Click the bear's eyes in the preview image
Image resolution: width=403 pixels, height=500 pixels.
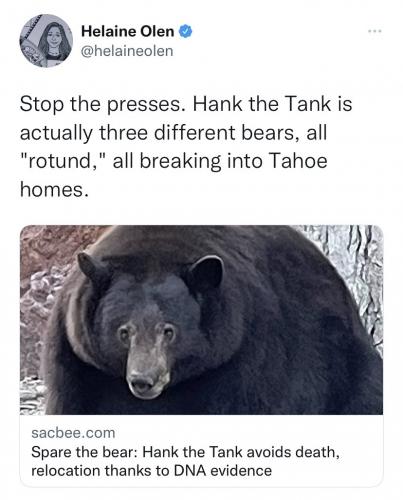click(147, 333)
